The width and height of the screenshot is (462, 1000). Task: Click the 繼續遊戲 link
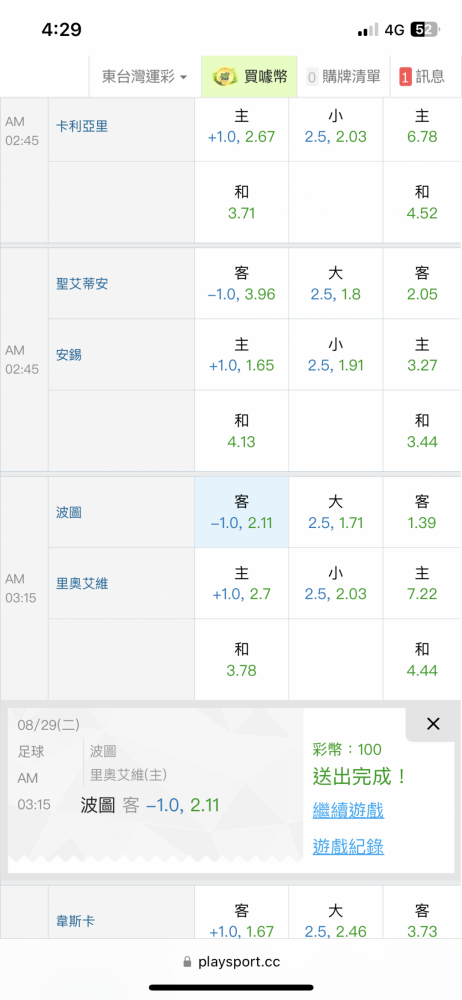coord(348,811)
